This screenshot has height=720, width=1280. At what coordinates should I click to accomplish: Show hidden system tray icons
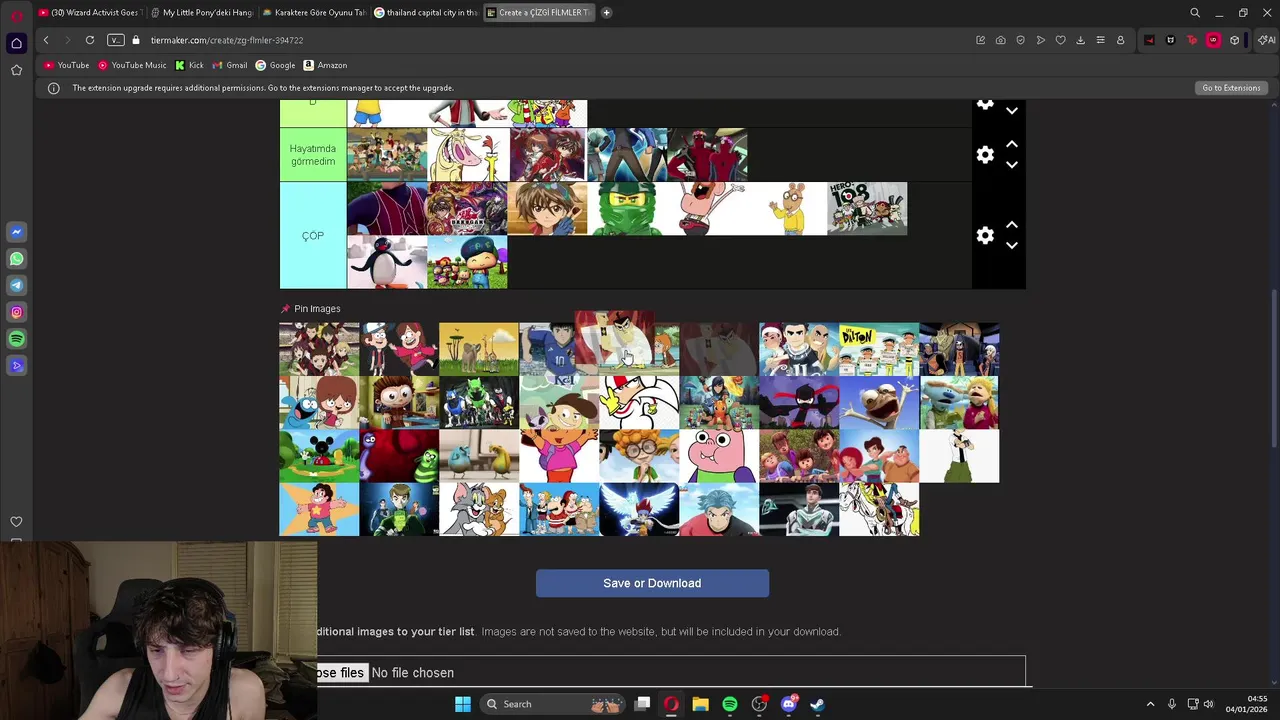[1150, 704]
